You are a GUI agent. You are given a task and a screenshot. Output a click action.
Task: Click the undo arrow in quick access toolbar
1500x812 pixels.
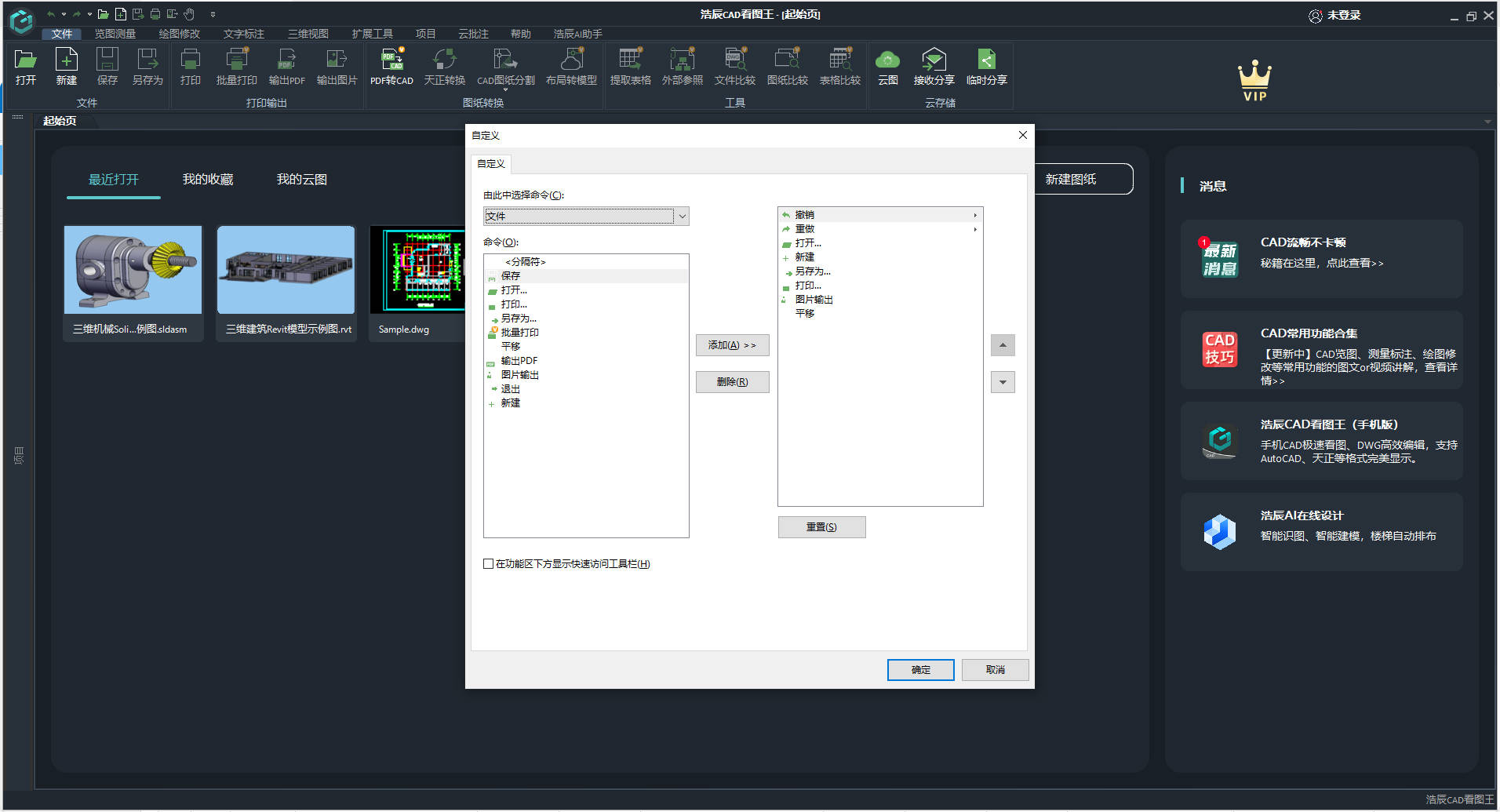point(51,14)
